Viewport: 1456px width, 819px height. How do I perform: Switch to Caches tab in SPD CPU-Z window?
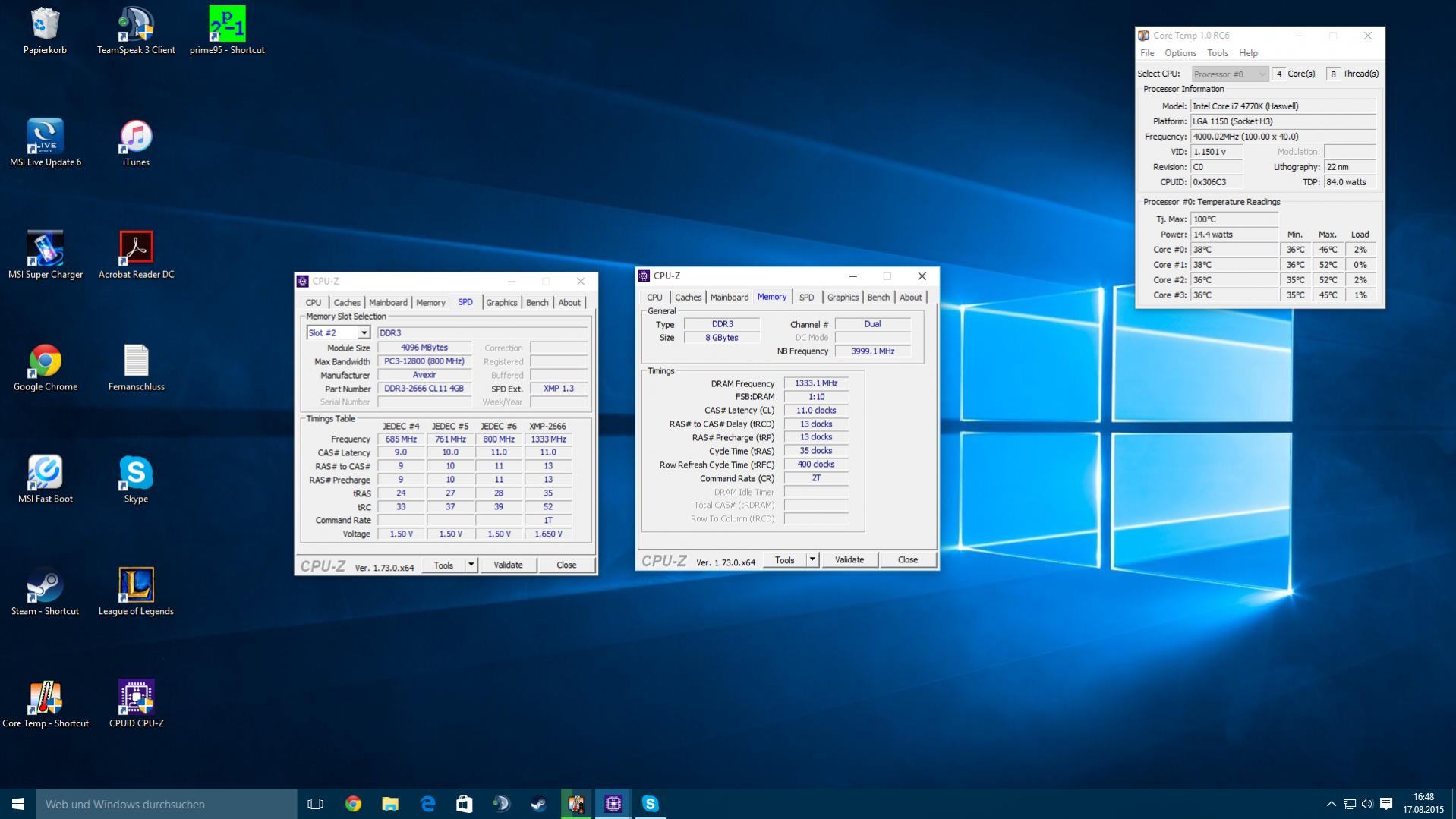tap(347, 302)
